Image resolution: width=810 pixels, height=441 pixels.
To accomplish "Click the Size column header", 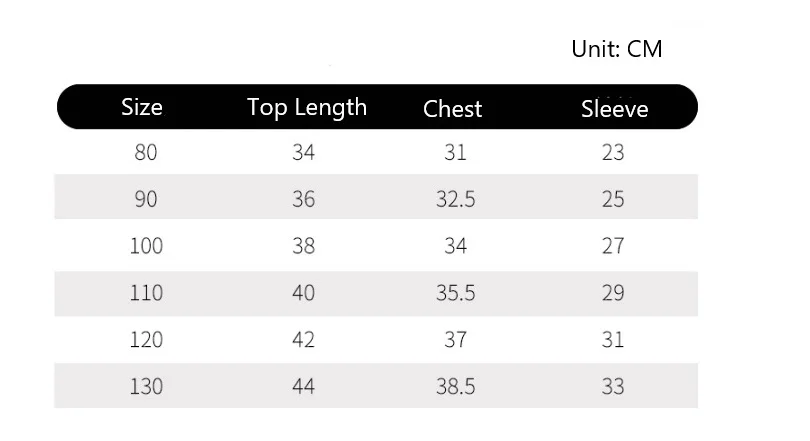I will tap(142, 106).
